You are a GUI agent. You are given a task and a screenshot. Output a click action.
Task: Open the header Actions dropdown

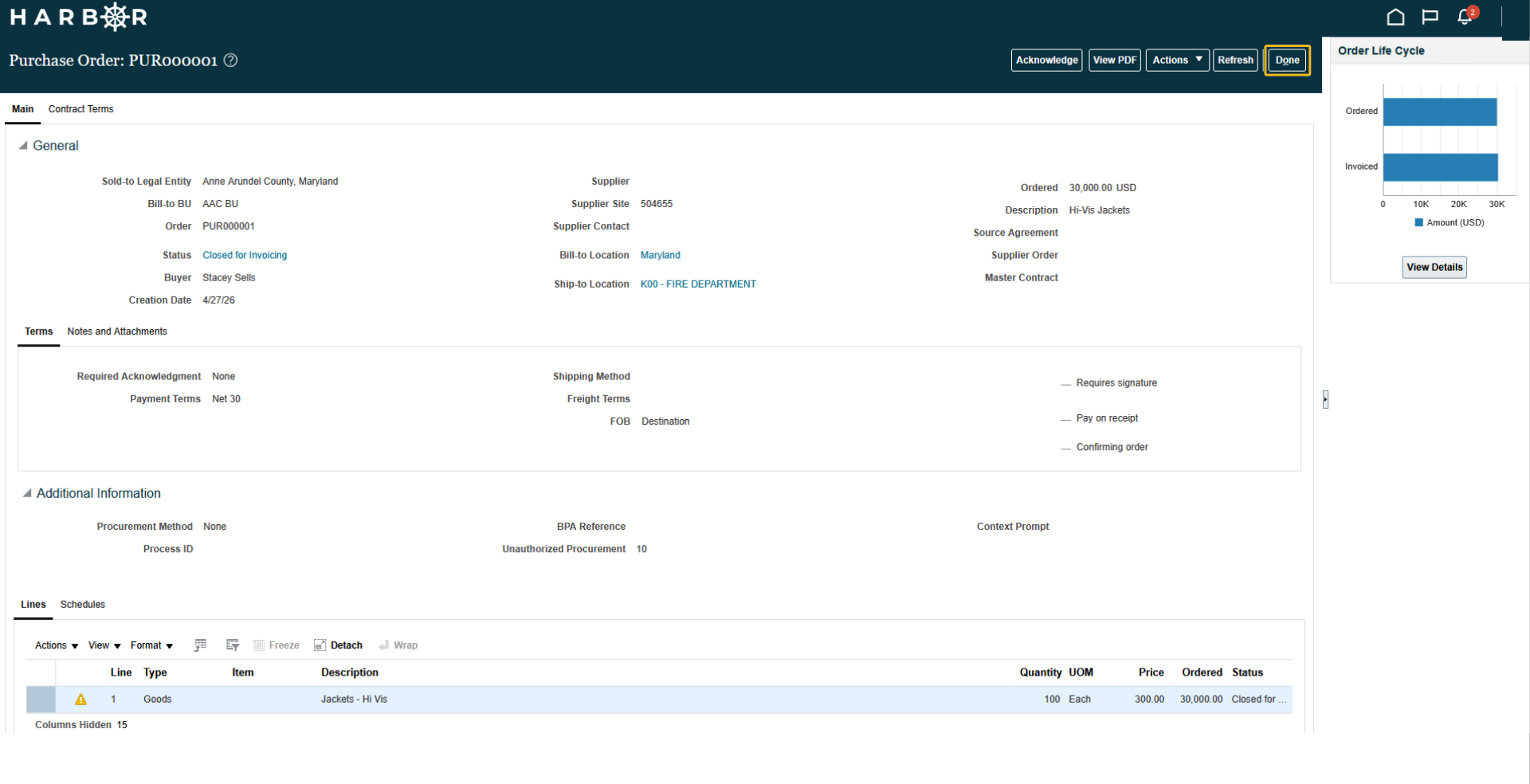1177,61
